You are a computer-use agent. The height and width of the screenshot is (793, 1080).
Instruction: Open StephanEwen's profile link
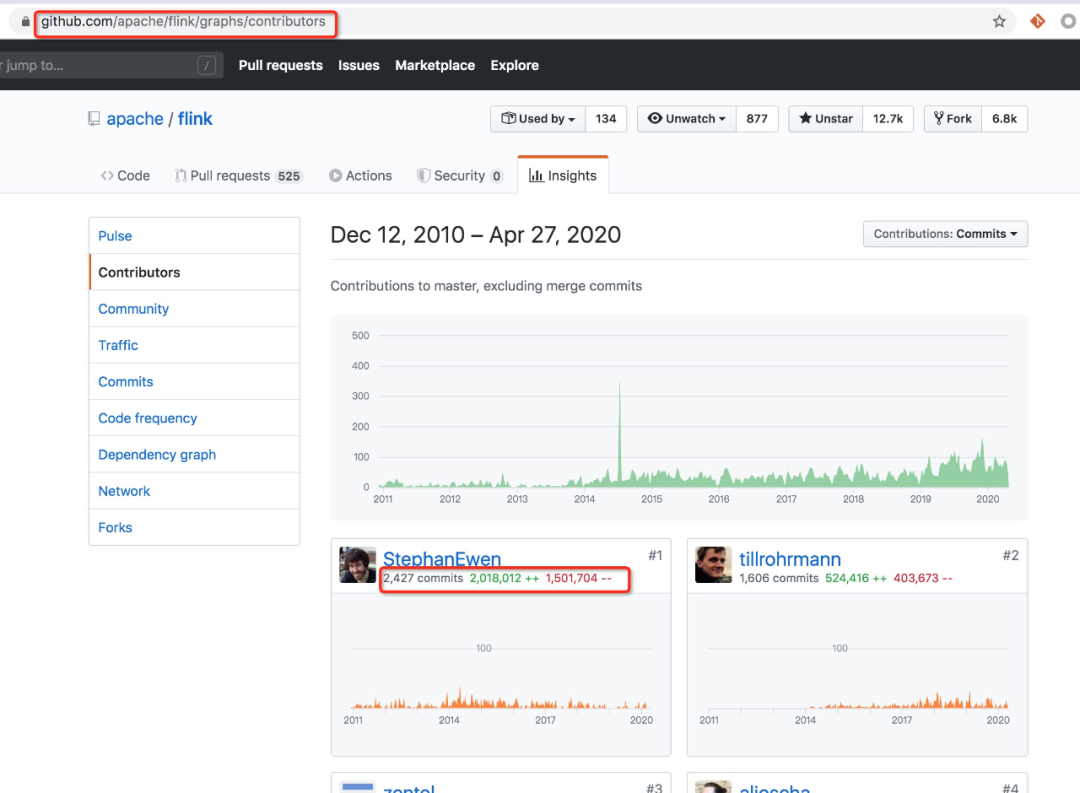click(442, 559)
